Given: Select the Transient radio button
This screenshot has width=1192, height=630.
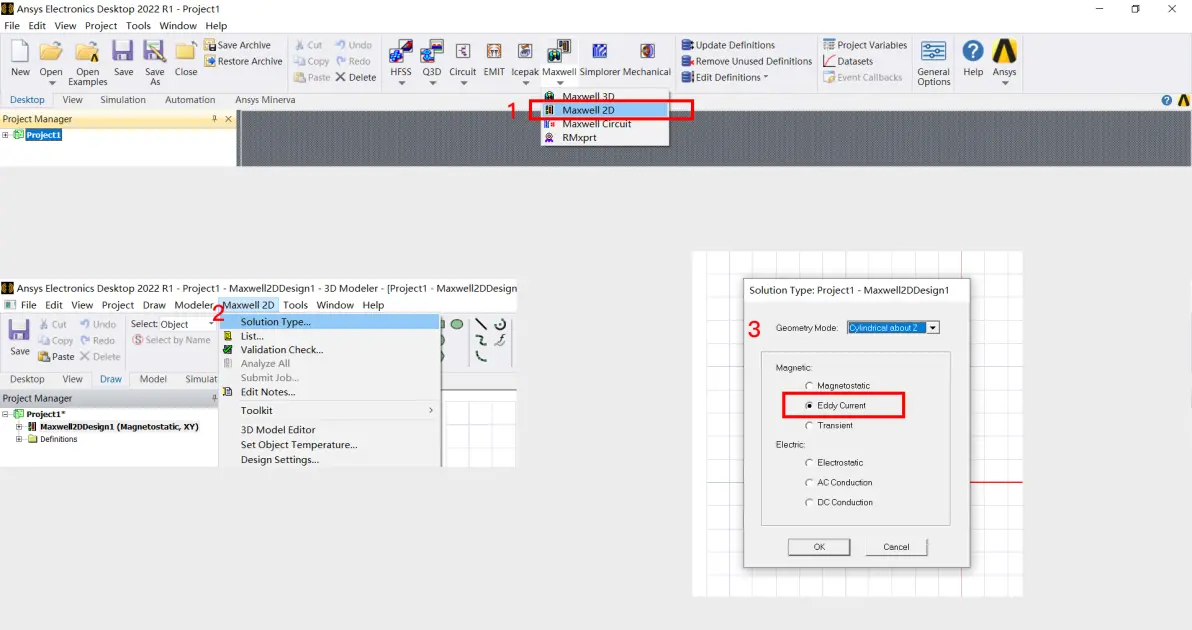Looking at the screenshot, I should tap(809, 426).
